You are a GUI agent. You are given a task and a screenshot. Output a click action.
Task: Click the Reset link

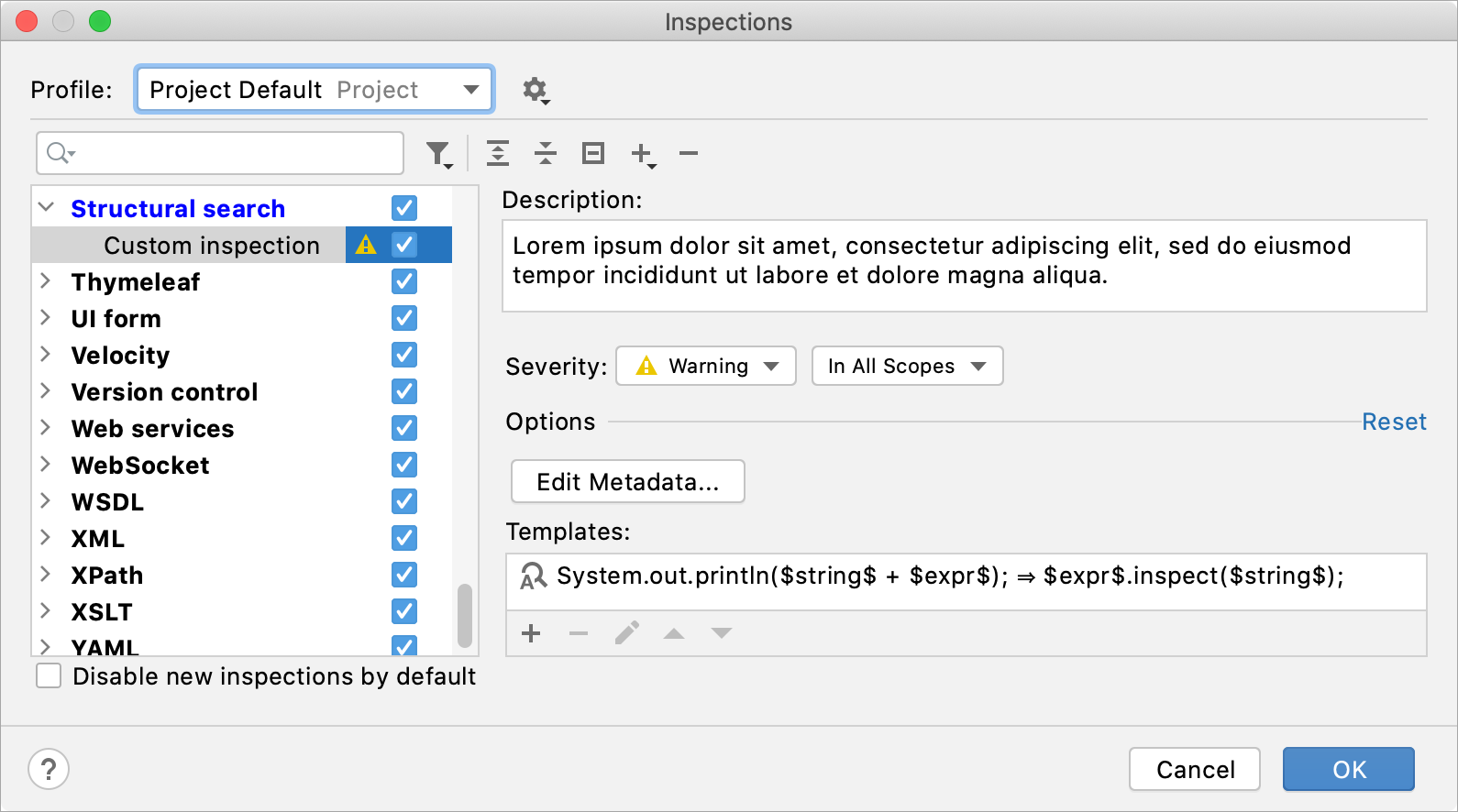pyautogui.click(x=1394, y=422)
